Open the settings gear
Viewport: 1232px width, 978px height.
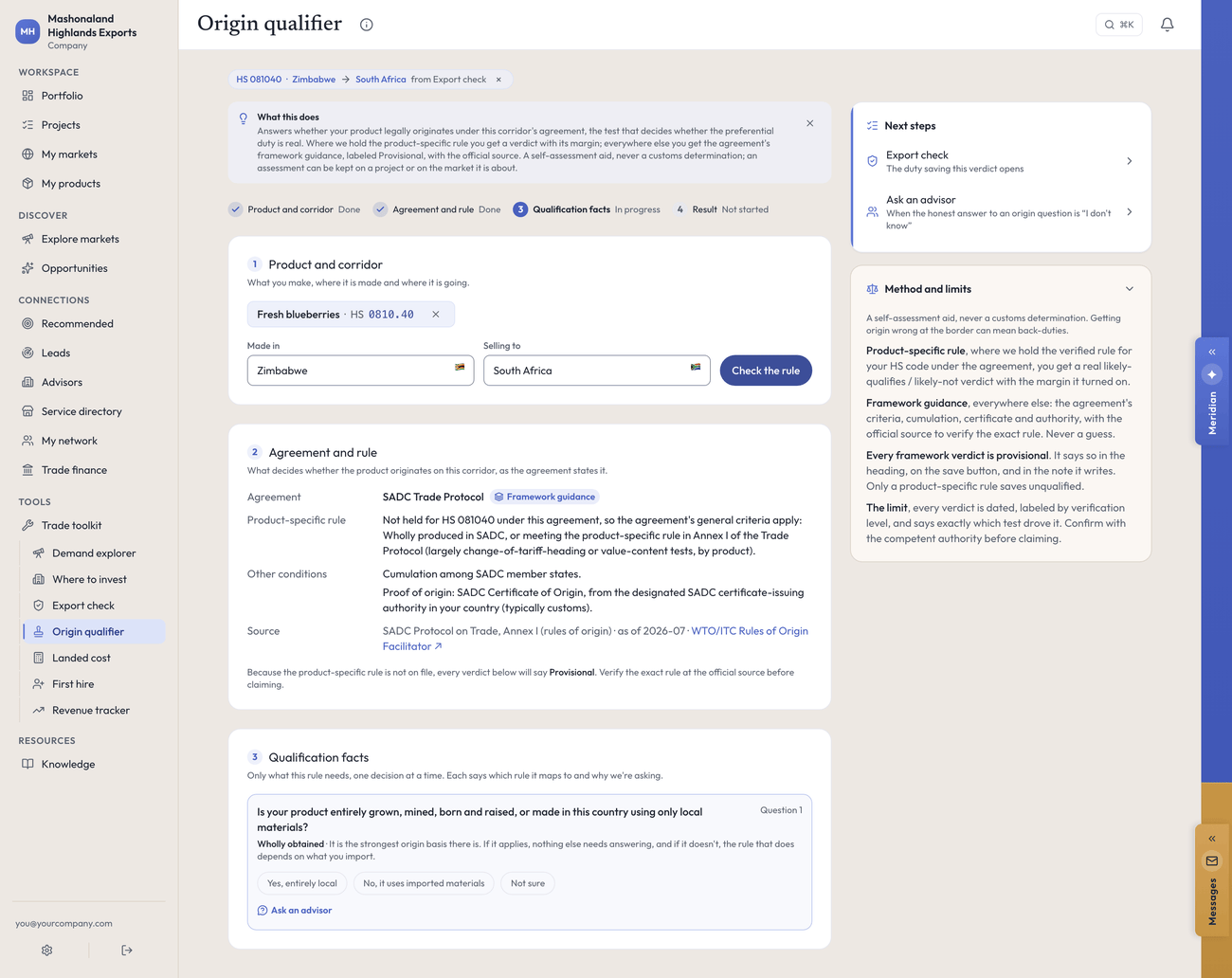click(47, 951)
